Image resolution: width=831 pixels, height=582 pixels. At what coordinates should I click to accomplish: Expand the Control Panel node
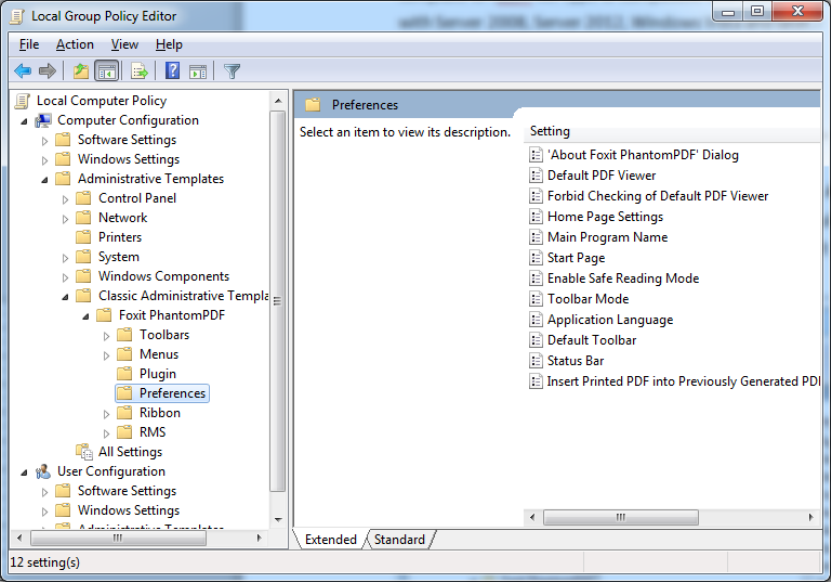tap(65, 200)
